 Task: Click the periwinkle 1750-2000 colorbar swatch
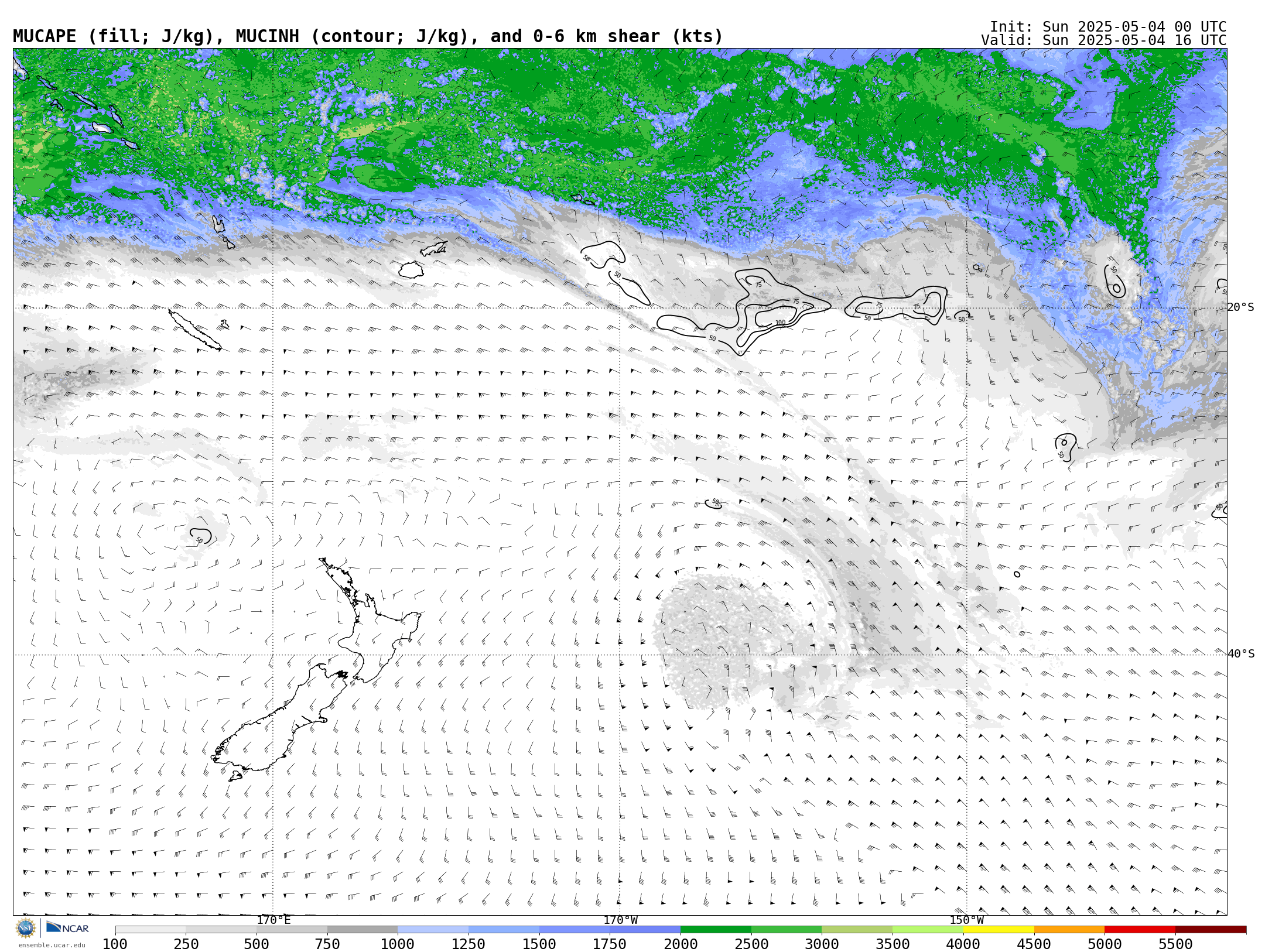[645, 930]
